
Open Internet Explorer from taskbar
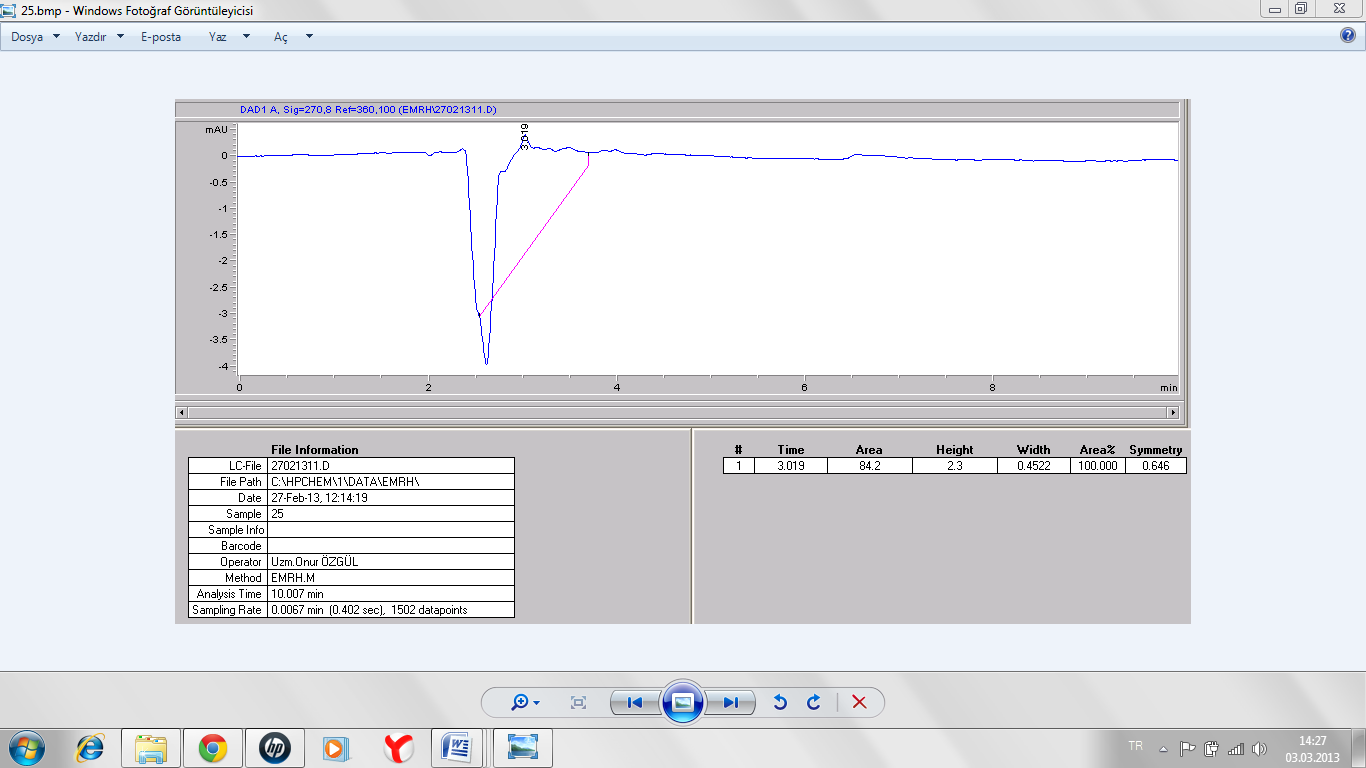pyautogui.click(x=91, y=748)
